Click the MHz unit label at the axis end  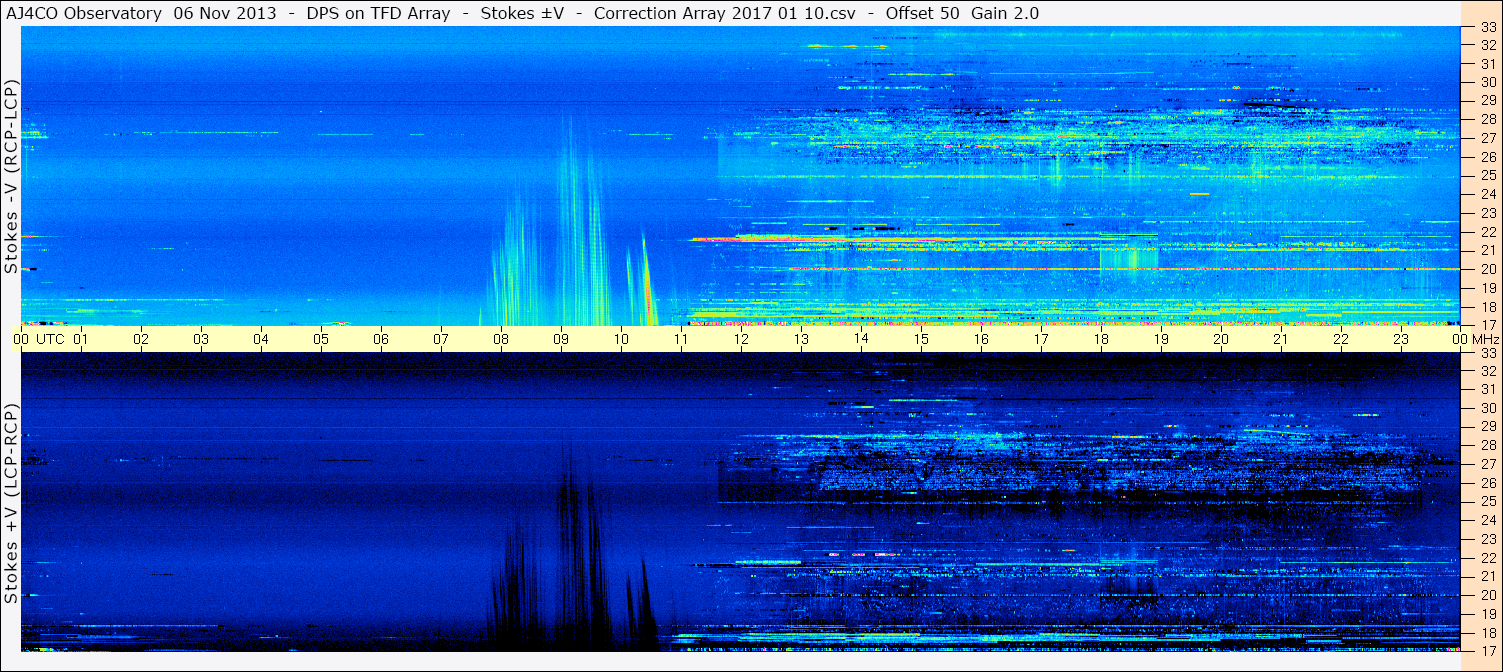(1485, 339)
